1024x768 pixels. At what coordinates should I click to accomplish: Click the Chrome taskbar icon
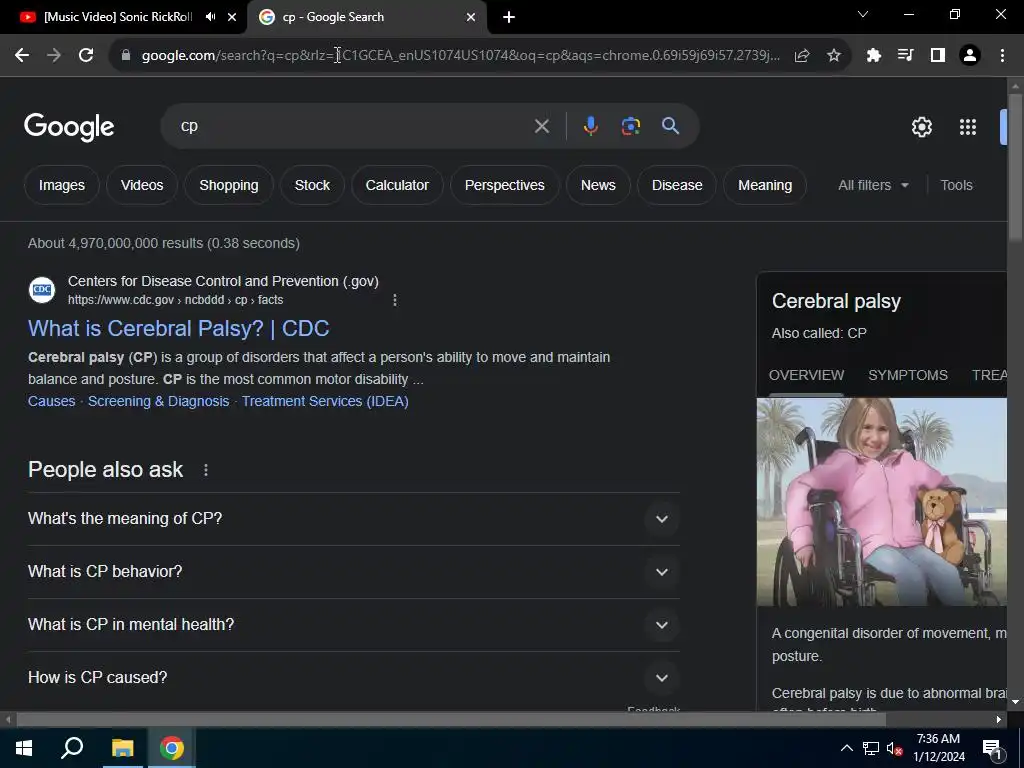point(172,748)
